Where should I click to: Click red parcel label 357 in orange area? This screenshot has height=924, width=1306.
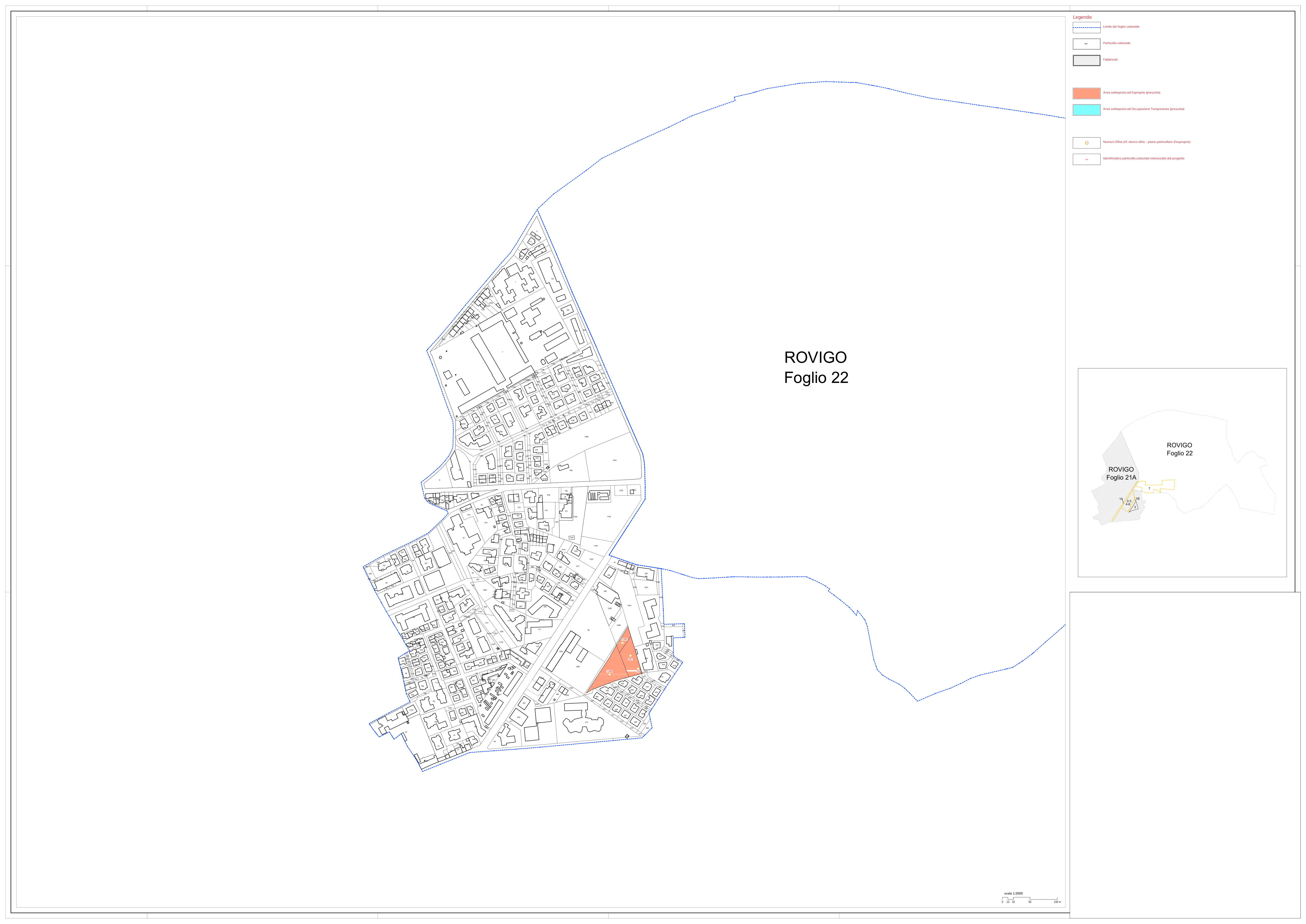(630, 659)
